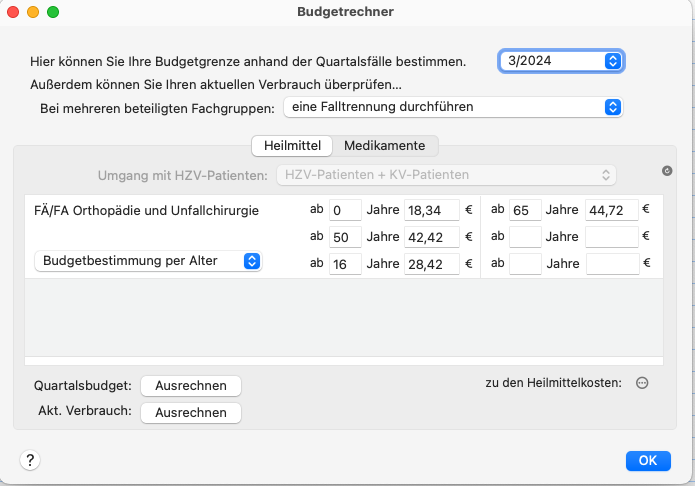695x486 pixels.
Task: Click the green zoom window button
Action: [x=53, y=12]
